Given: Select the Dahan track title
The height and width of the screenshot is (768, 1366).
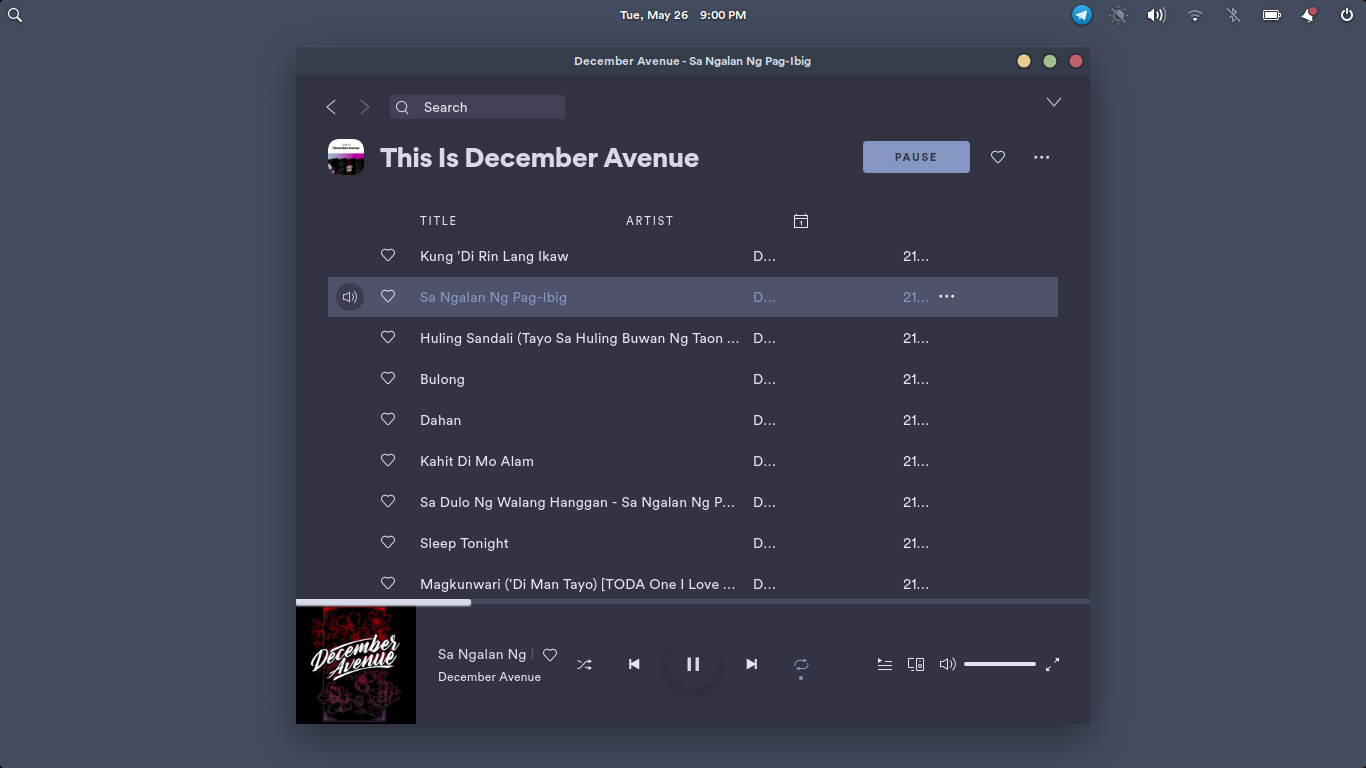Looking at the screenshot, I should point(440,421).
